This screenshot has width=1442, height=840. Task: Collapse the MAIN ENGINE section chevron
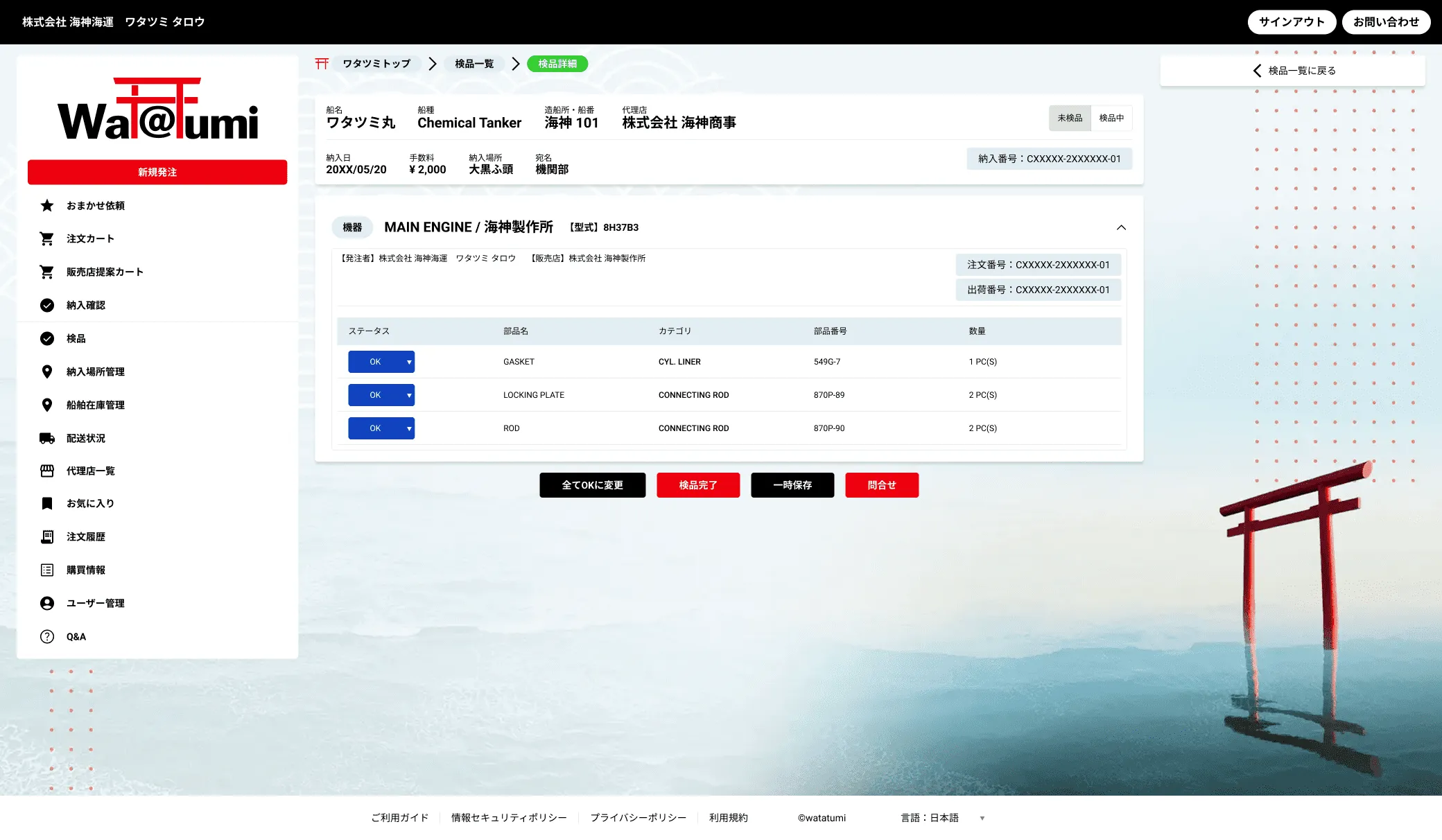[1121, 227]
